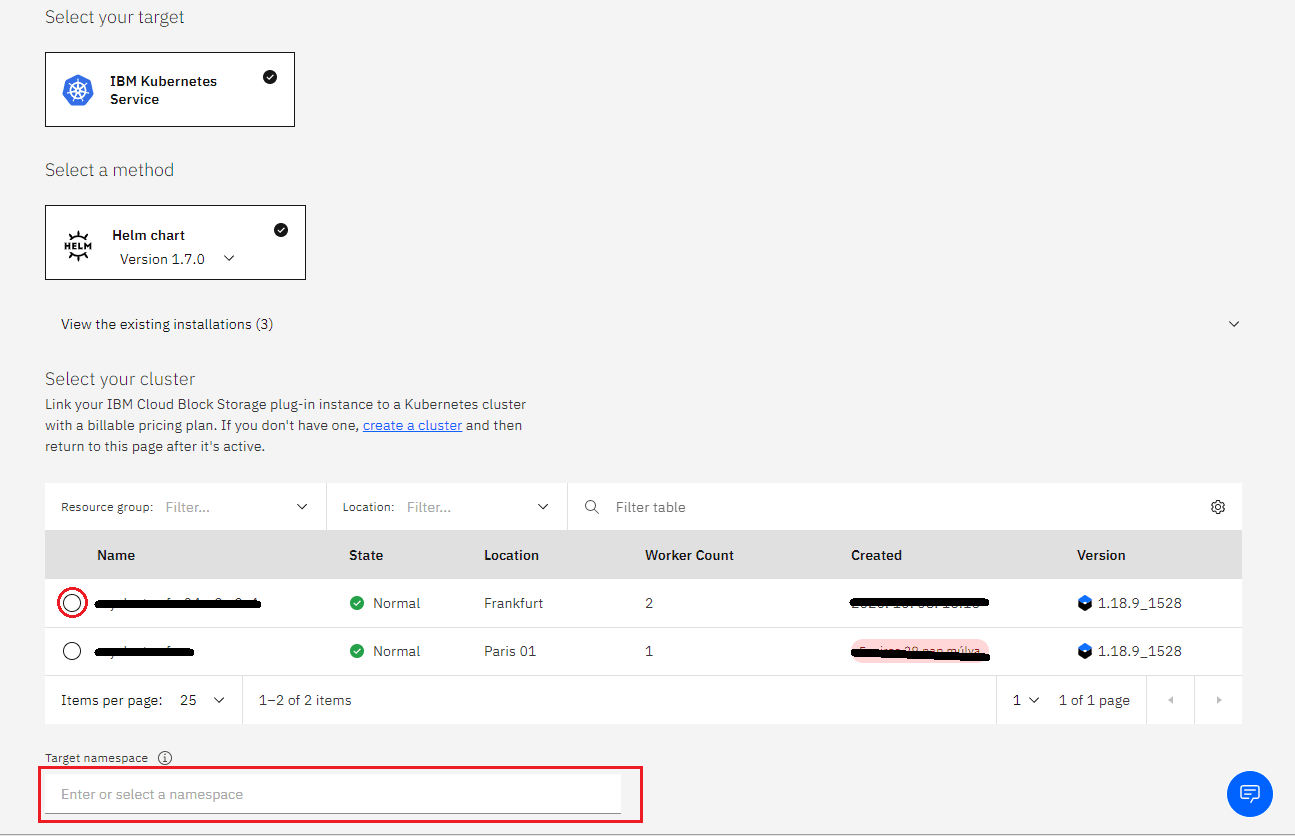Screen dimensions: 1295x836
Task: Follow the create a cluster link
Action: coord(412,425)
